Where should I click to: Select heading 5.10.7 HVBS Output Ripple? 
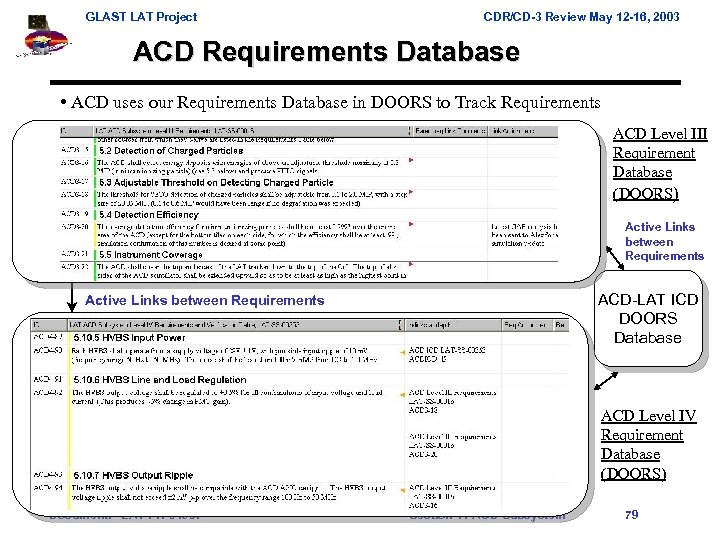[x=133, y=475]
